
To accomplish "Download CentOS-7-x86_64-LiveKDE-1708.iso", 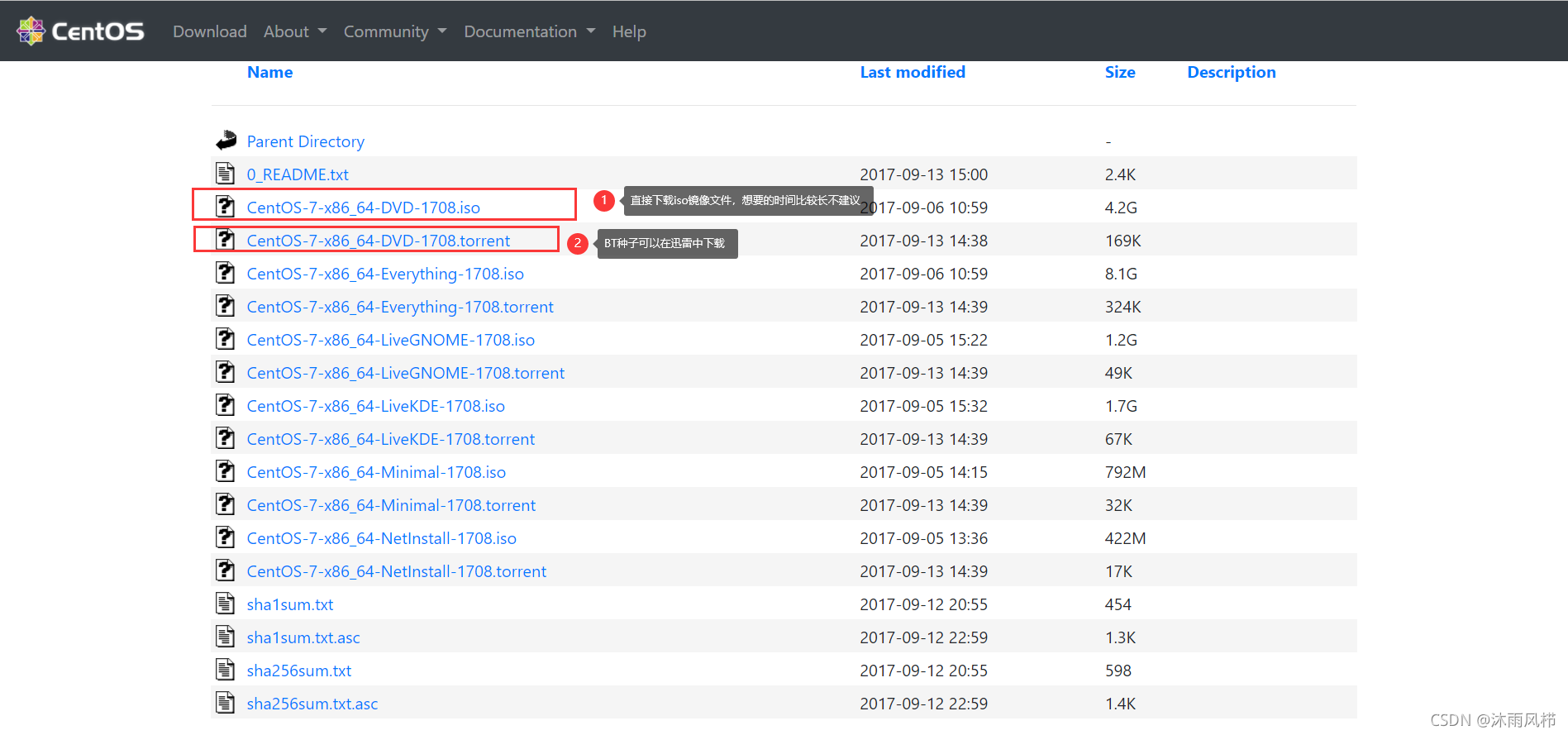I will pyautogui.click(x=376, y=406).
